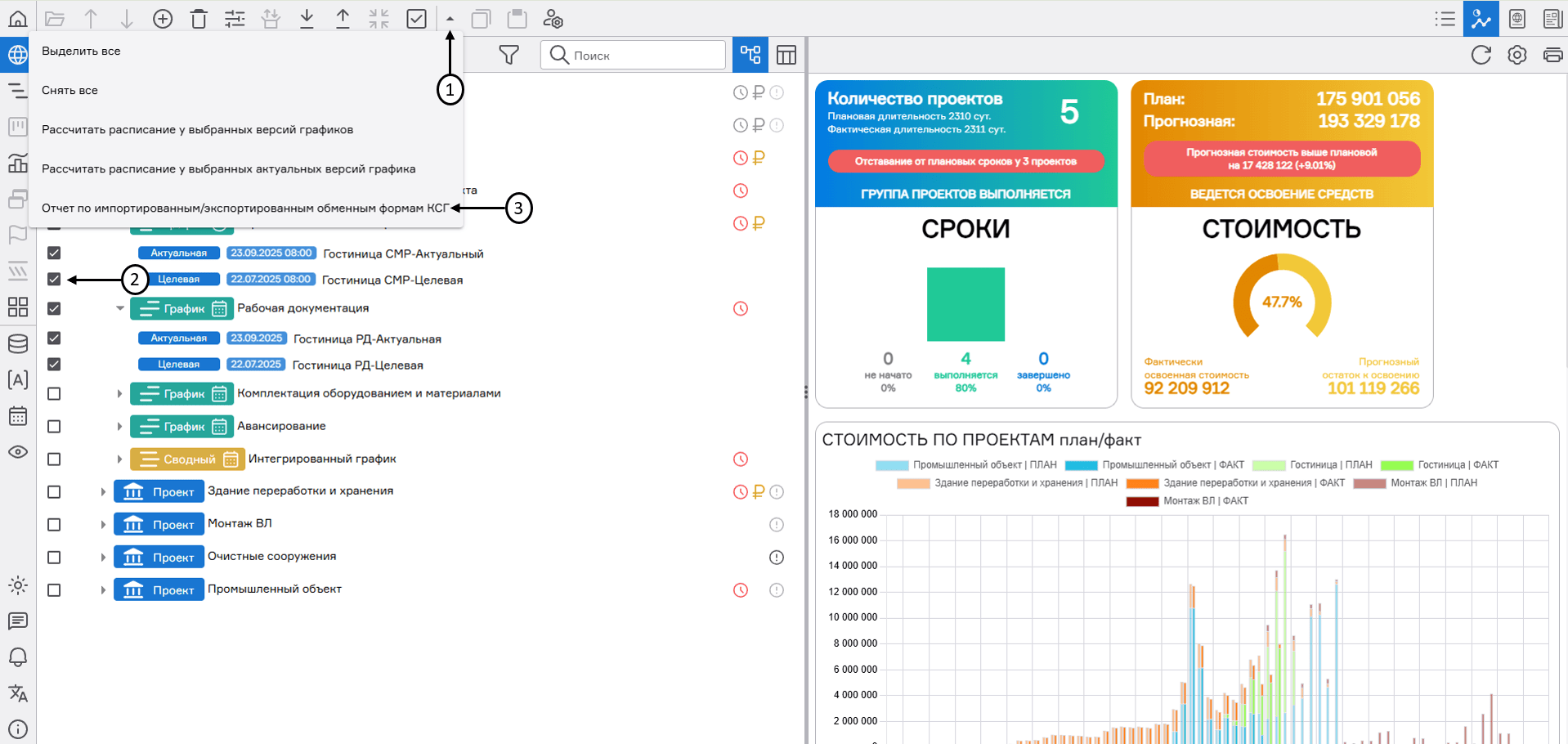1568x744 pixels.
Task: Click the trash delete icon in the toolbar
Action: pyautogui.click(x=199, y=19)
